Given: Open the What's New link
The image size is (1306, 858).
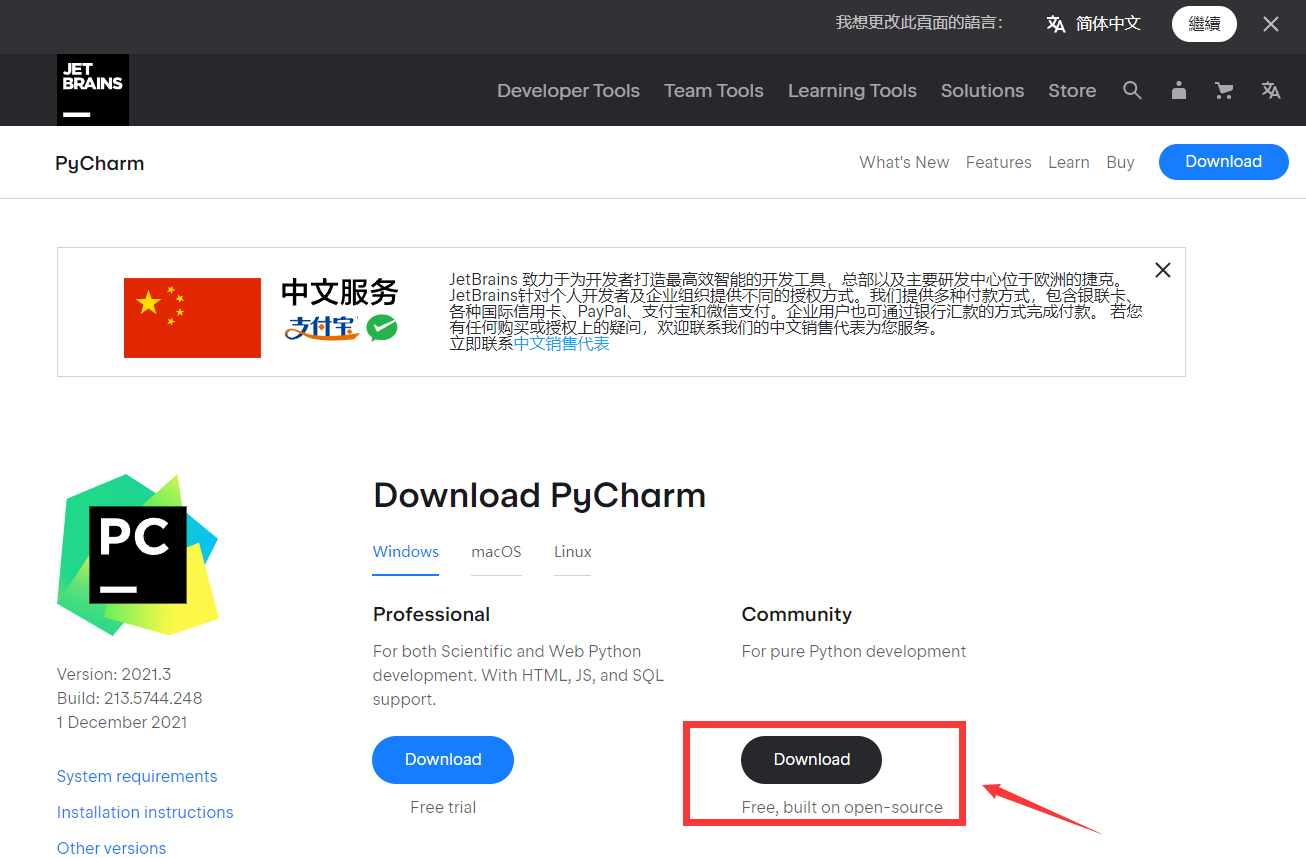Looking at the screenshot, I should [904, 162].
